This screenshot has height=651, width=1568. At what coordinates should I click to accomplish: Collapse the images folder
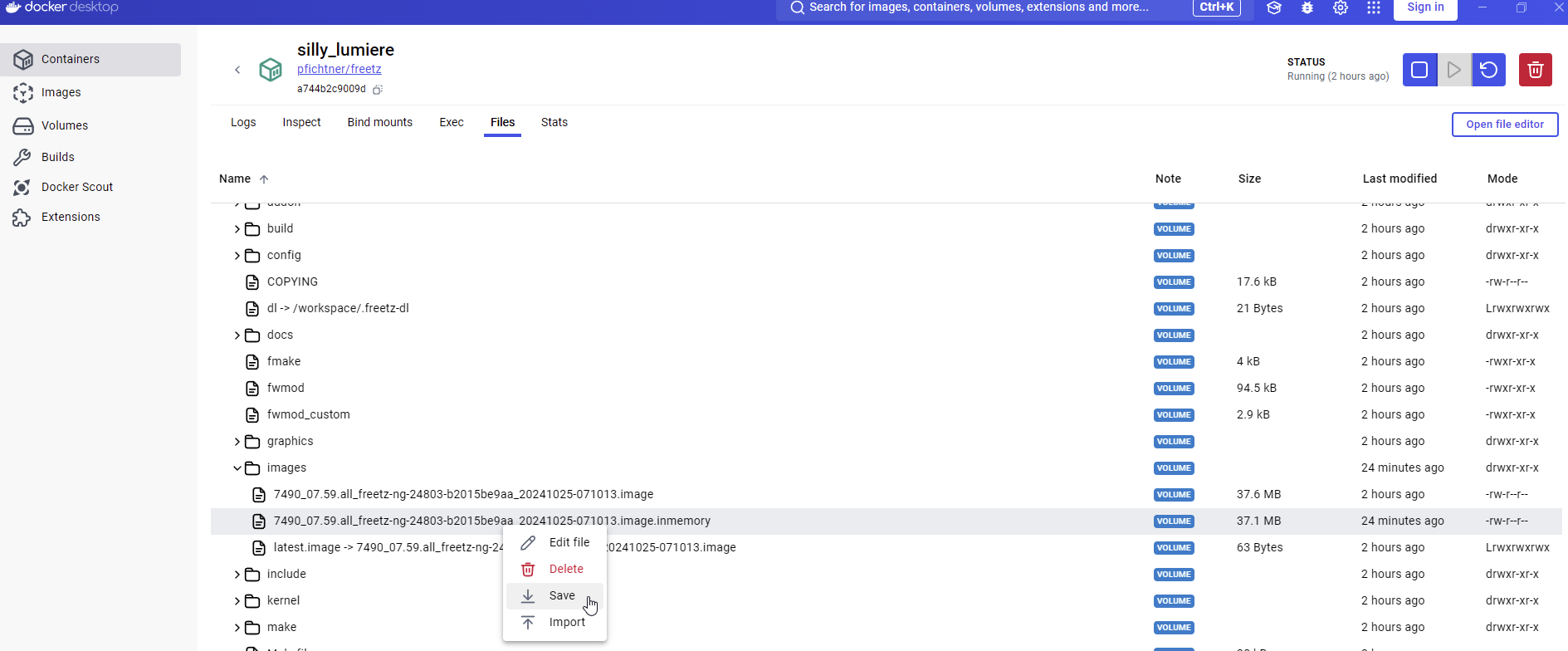tap(237, 468)
